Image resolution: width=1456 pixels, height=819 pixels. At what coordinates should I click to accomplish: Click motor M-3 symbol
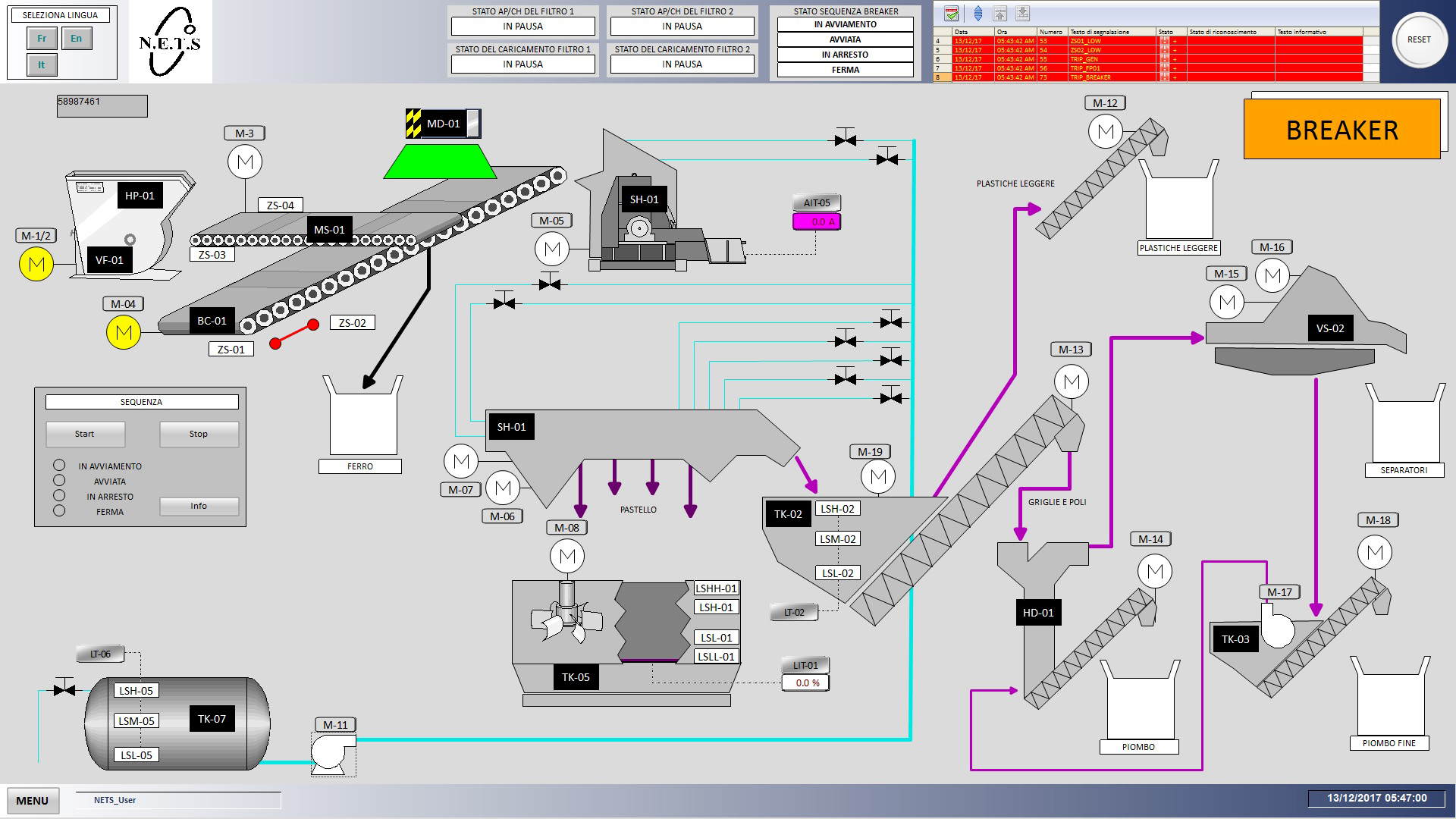click(245, 162)
